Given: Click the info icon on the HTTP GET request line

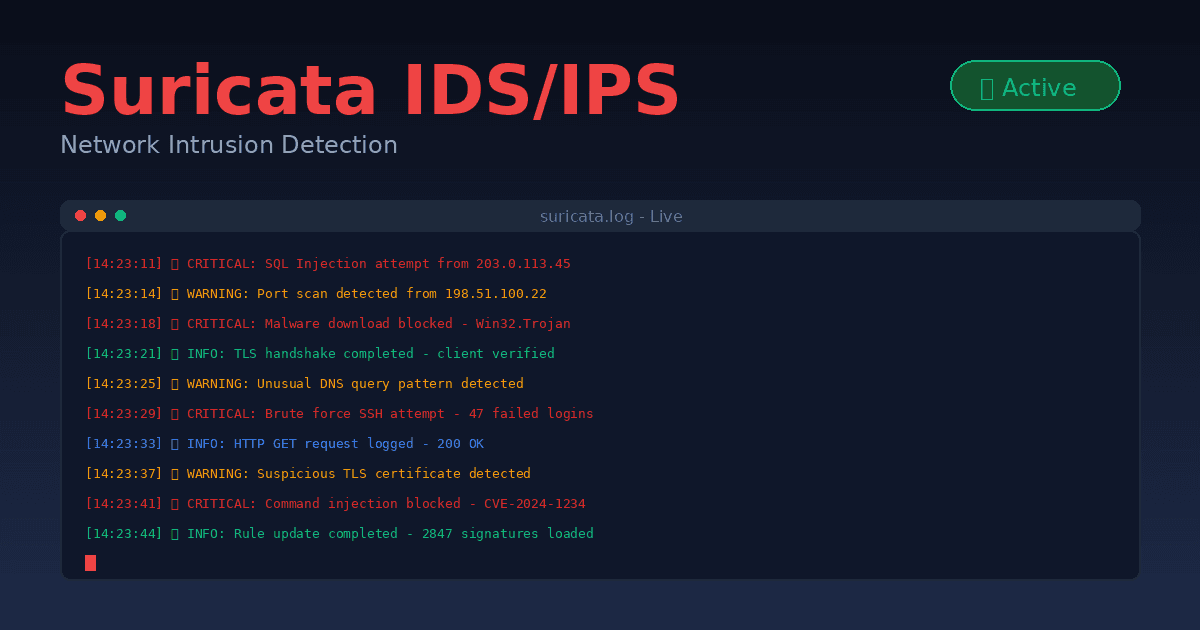Looking at the screenshot, I should point(174,443).
